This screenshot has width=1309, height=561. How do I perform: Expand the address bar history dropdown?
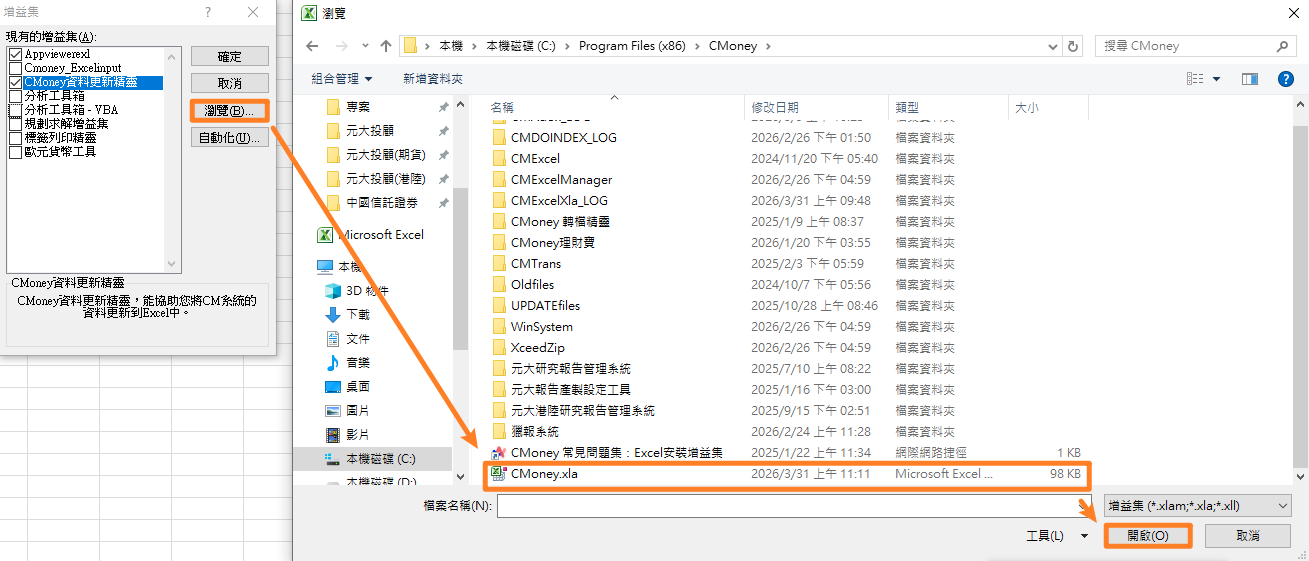(1053, 46)
